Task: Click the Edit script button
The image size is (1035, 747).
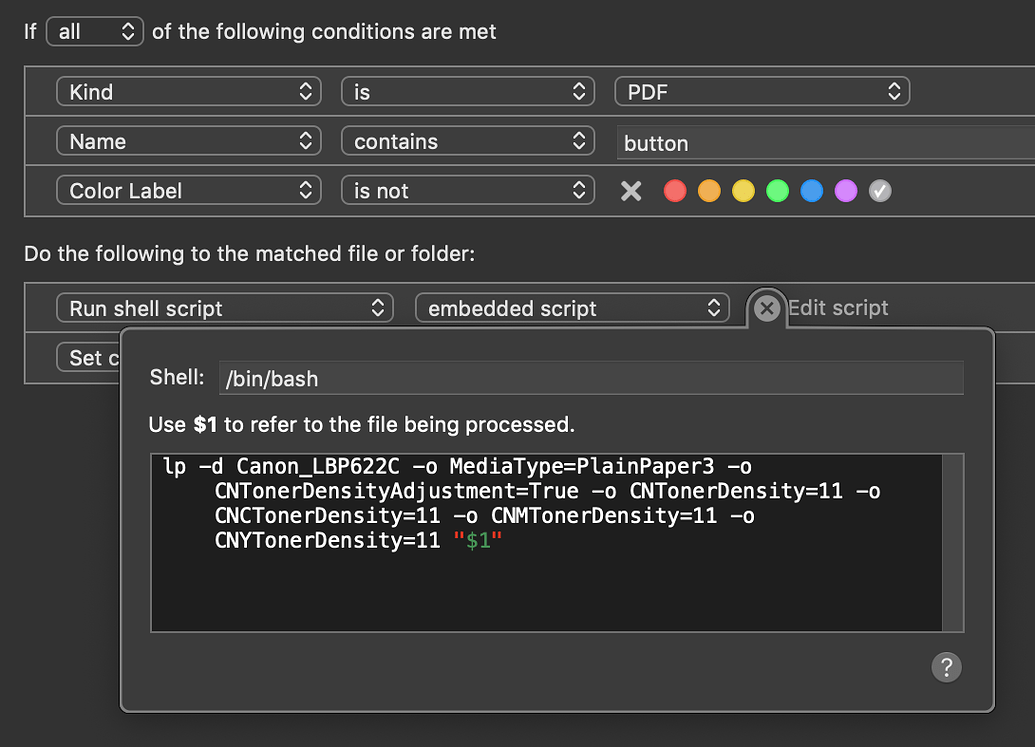Action: [x=838, y=307]
